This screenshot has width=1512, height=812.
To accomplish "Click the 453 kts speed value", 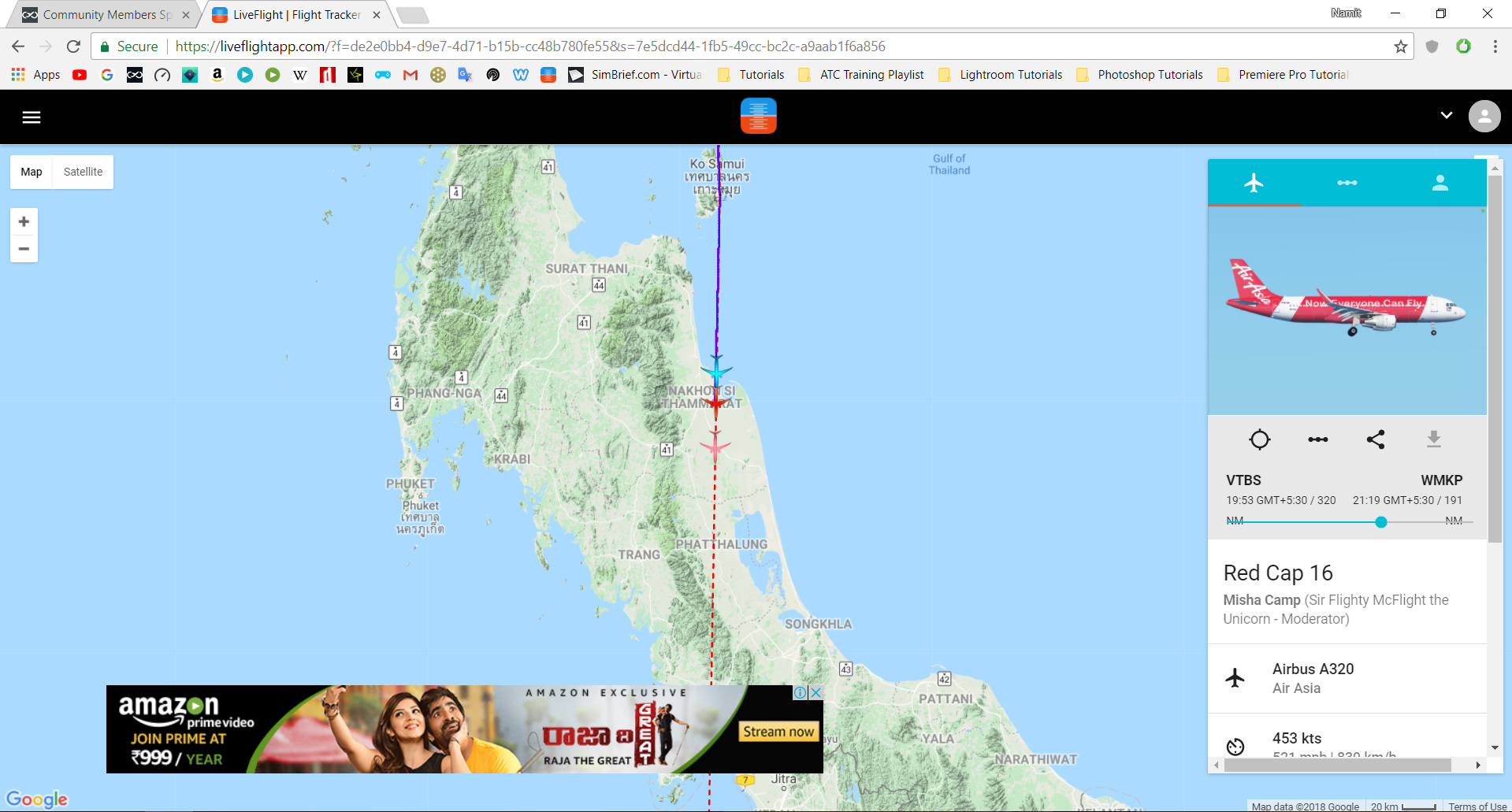I will [1297, 738].
